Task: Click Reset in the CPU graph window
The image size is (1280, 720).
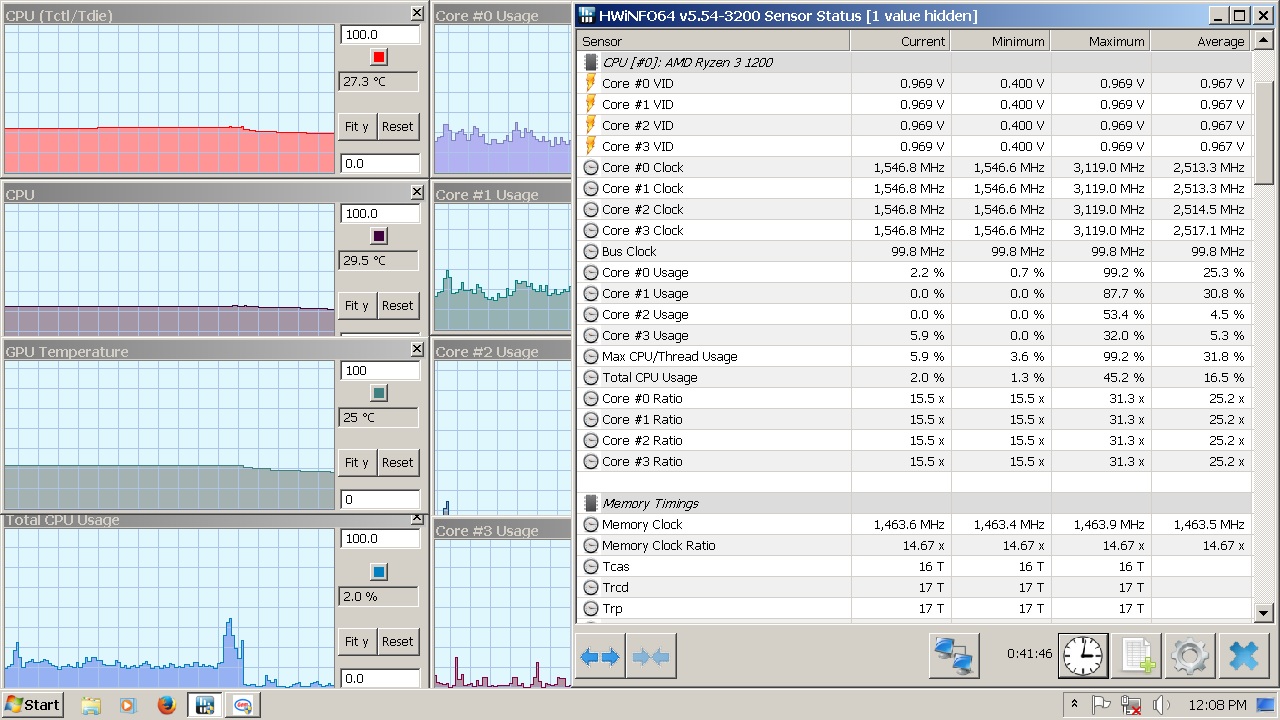Action: point(397,306)
